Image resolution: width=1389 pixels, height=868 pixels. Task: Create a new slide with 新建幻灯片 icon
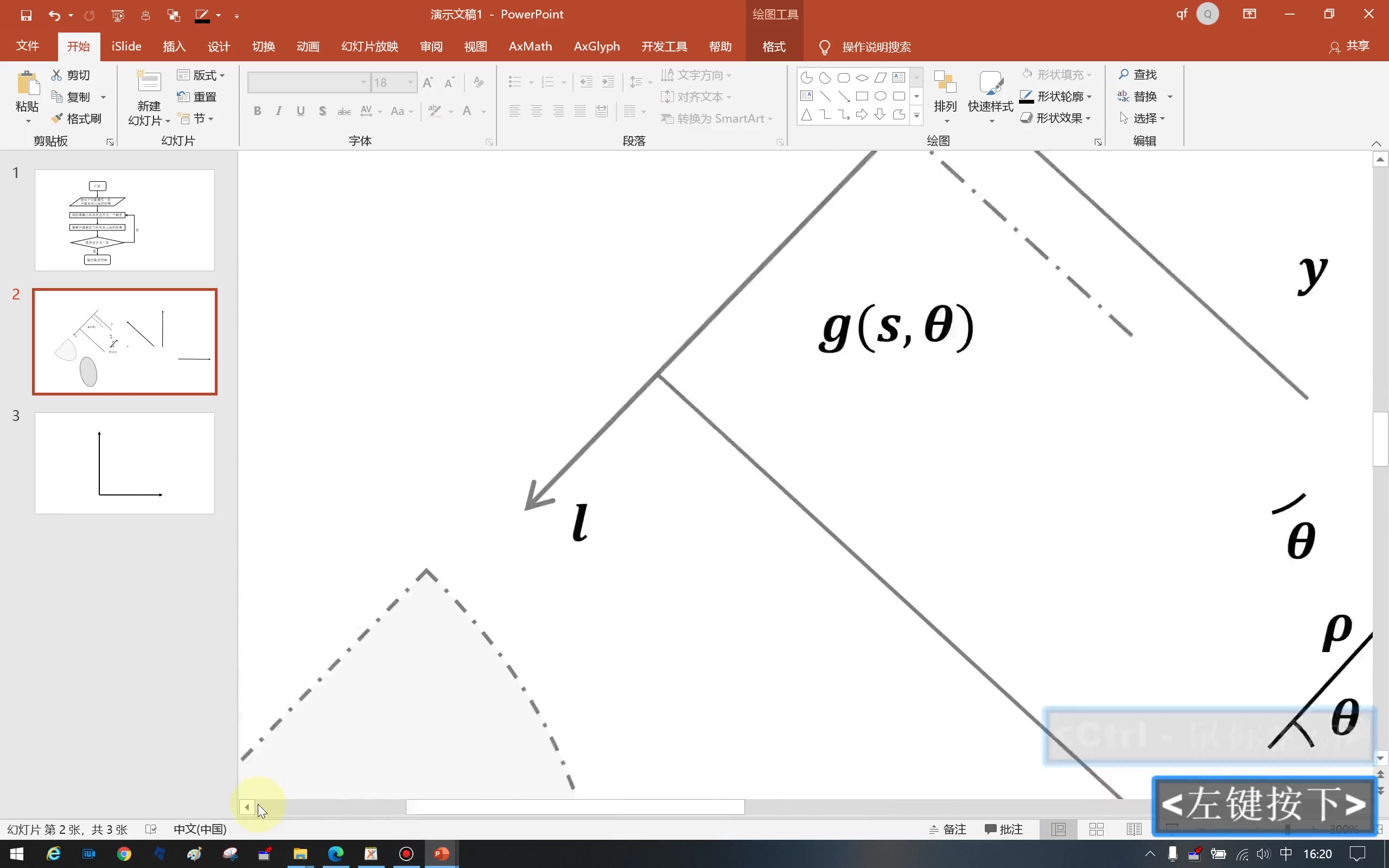149,82
